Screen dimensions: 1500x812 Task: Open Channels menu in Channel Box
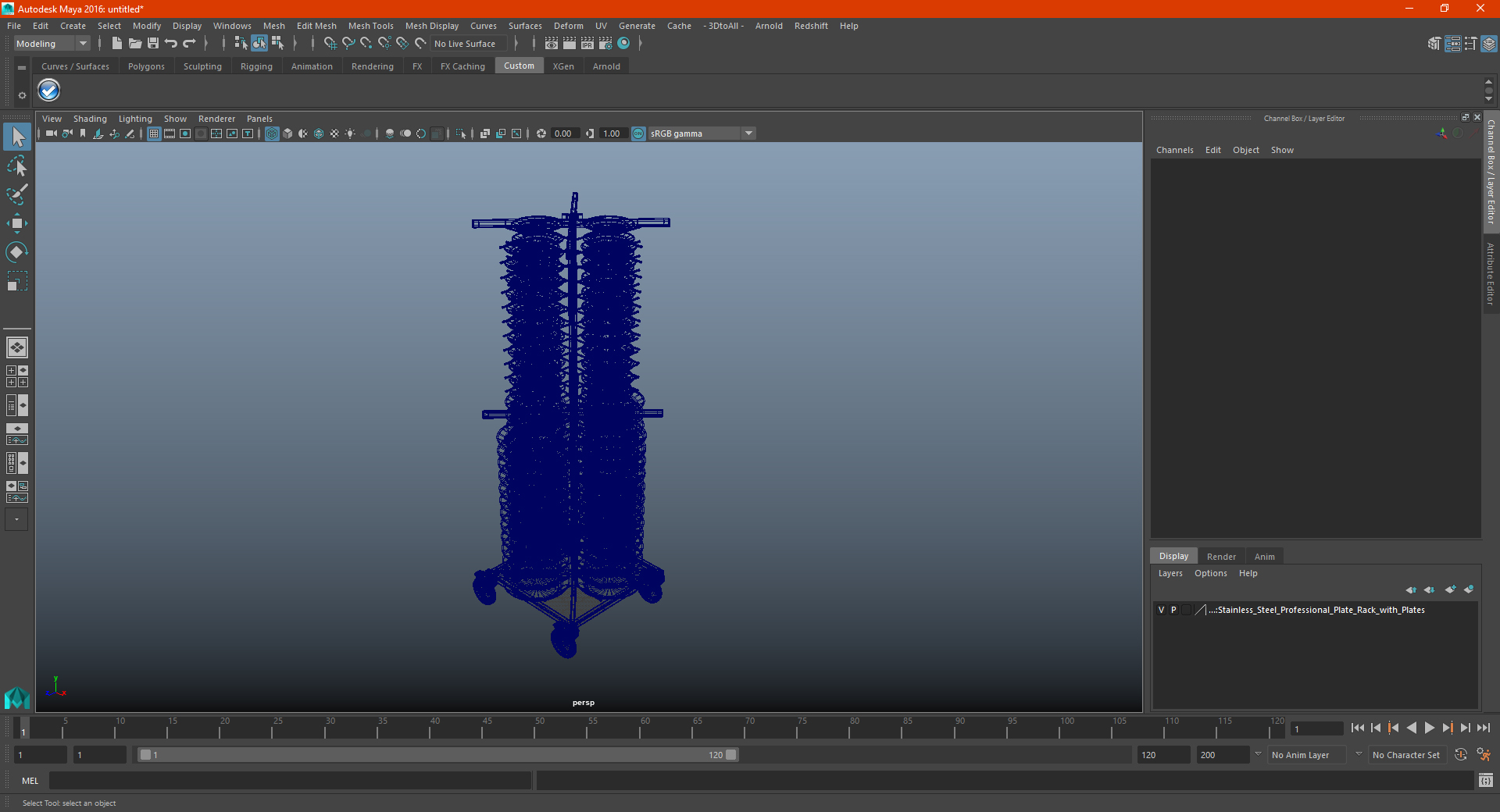tap(1174, 150)
